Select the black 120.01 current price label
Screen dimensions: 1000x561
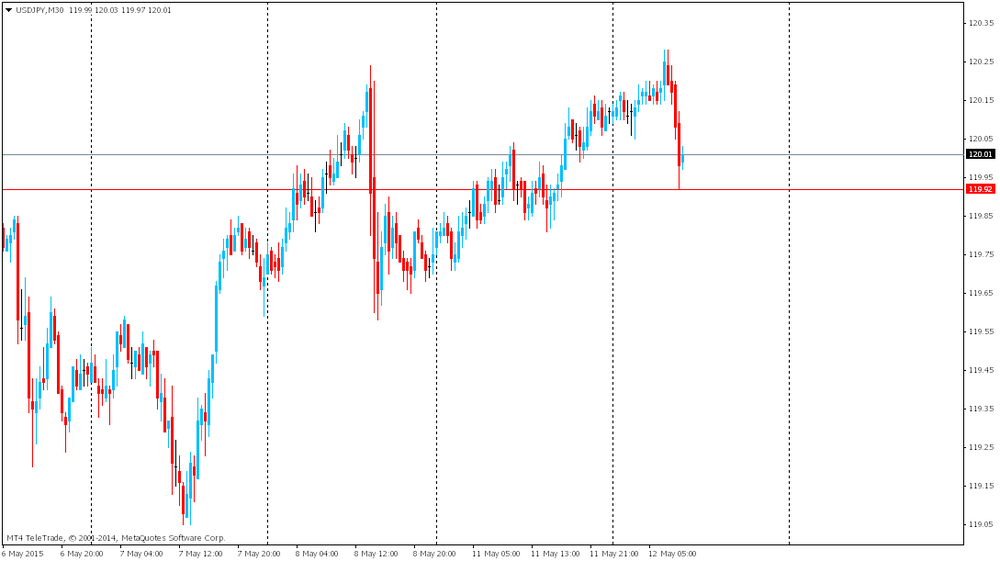coord(980,154)
